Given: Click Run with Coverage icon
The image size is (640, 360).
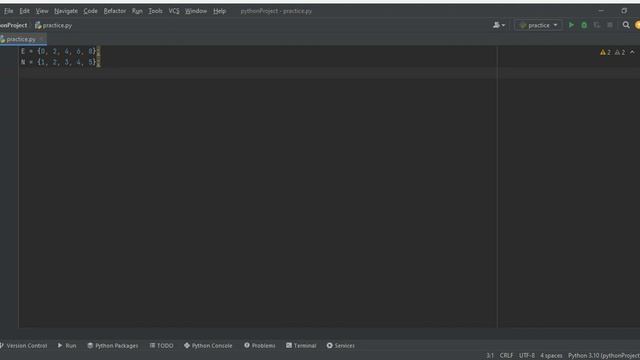Looking at the screenshot, I should (597, 25).
